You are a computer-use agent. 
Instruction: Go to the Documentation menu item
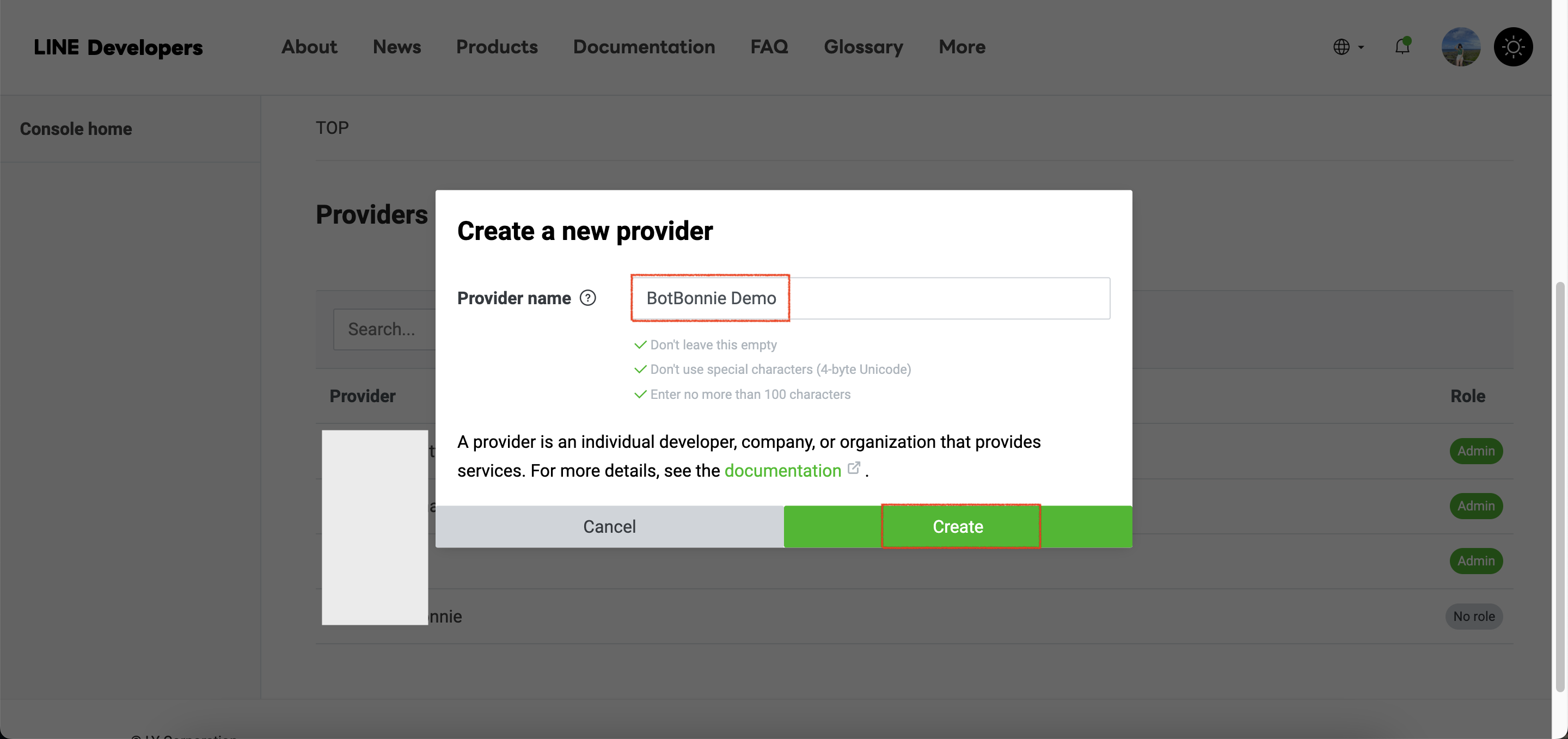(644, 47)
